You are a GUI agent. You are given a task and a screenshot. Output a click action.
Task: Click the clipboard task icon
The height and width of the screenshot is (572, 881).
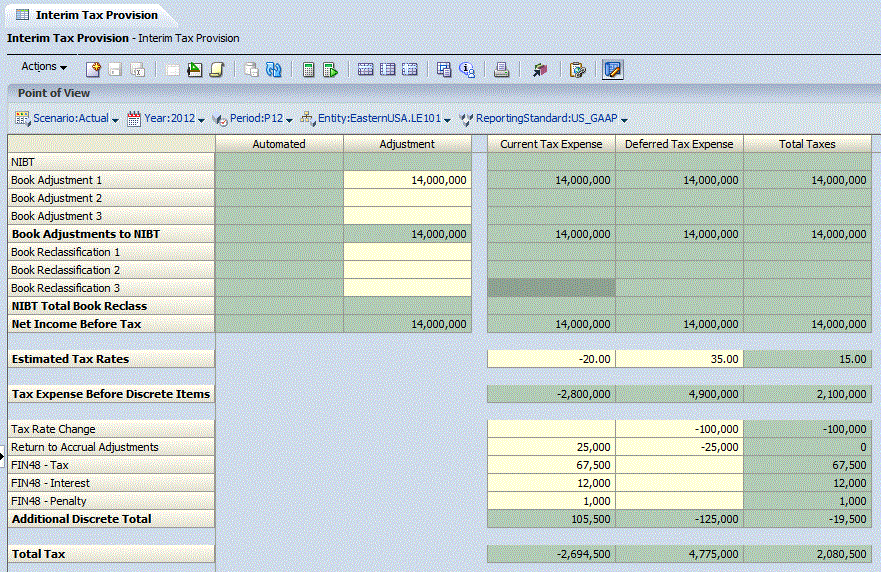click(x=578, y=70)
